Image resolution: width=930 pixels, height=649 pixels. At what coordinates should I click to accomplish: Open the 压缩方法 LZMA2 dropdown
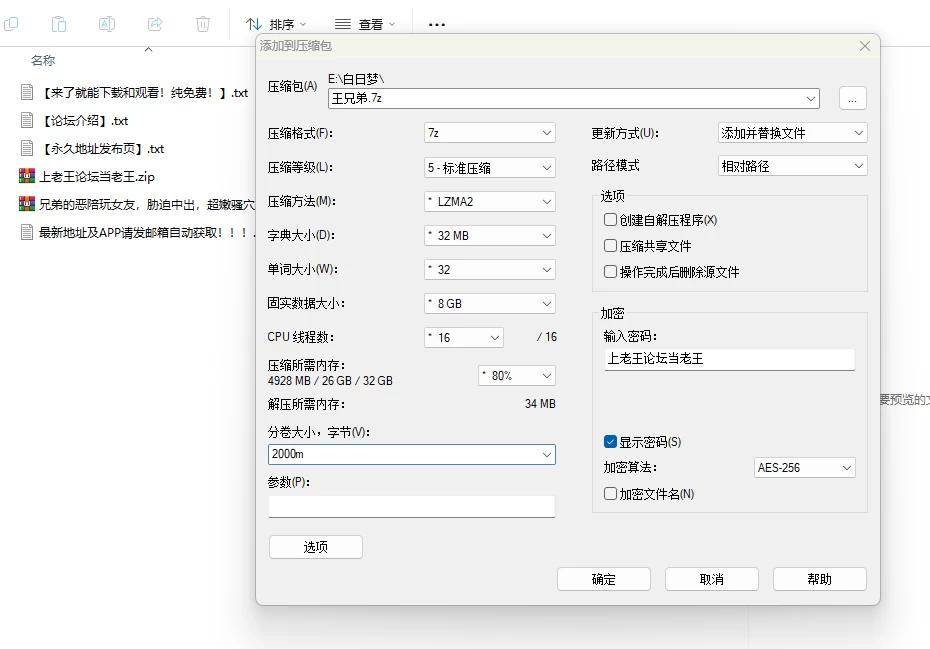point(490,202)
